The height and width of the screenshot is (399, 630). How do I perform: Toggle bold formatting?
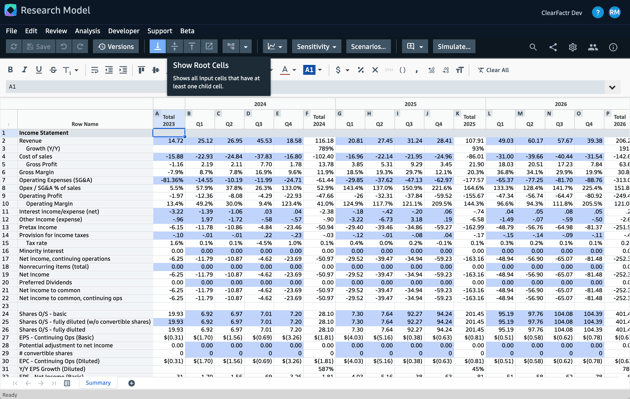tap(10, 70)
